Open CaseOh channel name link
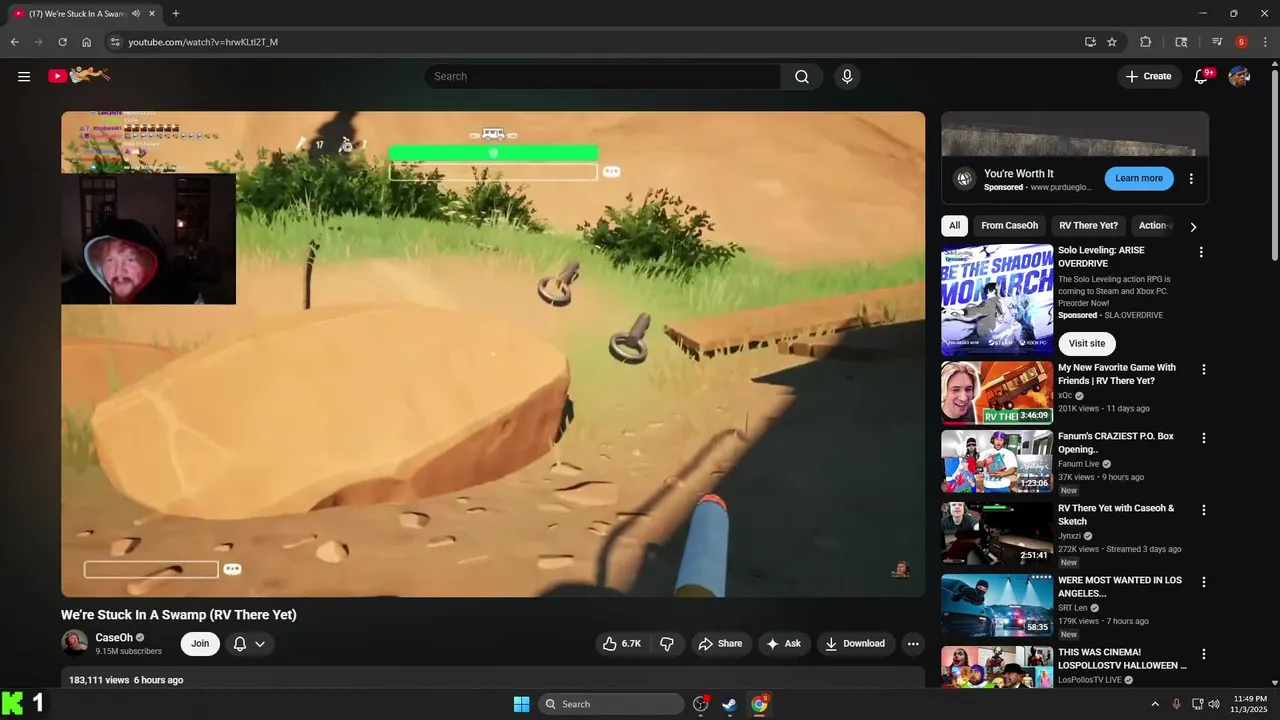 point(114,638)
